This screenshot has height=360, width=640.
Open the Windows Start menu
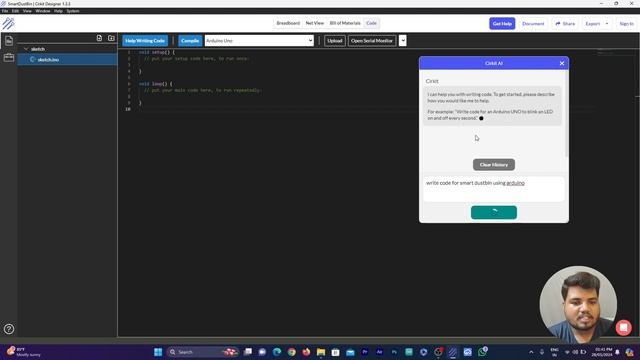click(158, 352)
